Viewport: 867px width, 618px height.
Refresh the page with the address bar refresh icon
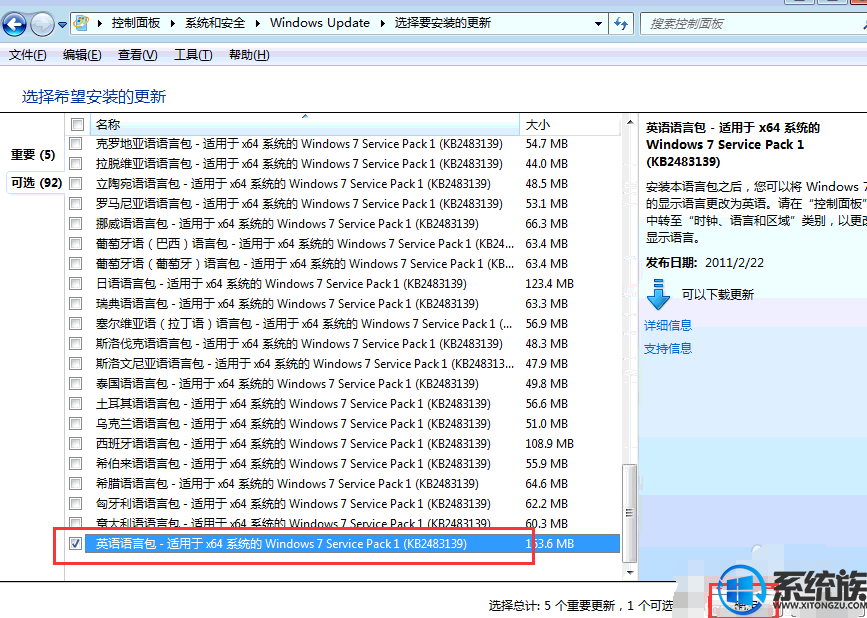[621, 24]
